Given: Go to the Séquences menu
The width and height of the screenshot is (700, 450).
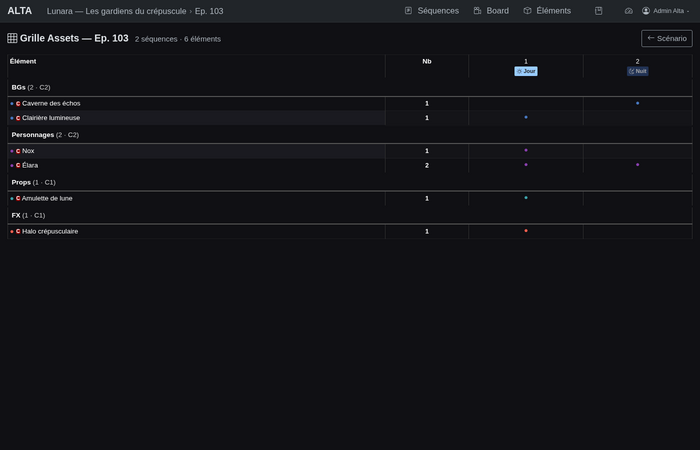Looking at the screenshot, I should (431, 11).
